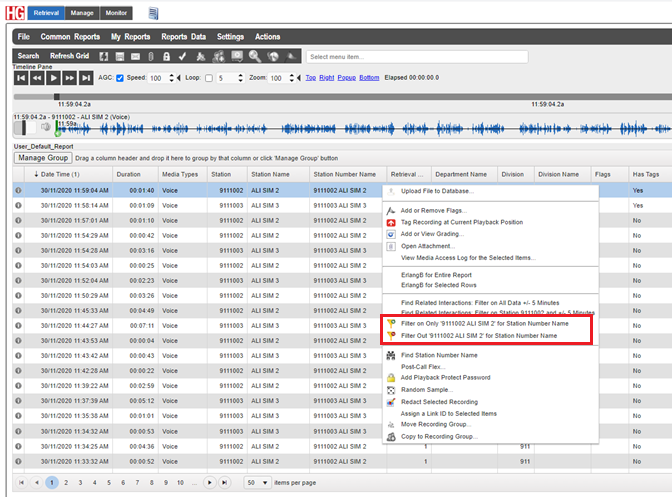Go to page 2 of results
Image resolution: width=672 pixels, height=497 pixels.
click(x=66, y=482)
